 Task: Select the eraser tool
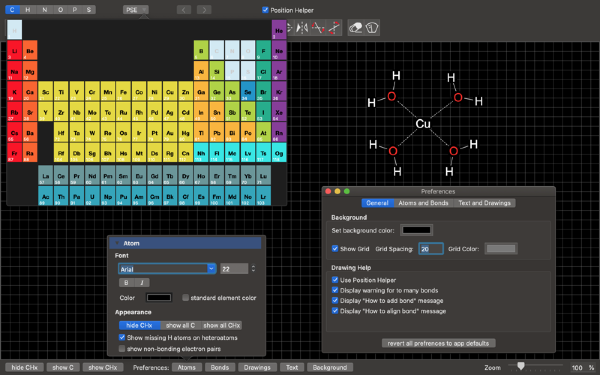[355, 28]
